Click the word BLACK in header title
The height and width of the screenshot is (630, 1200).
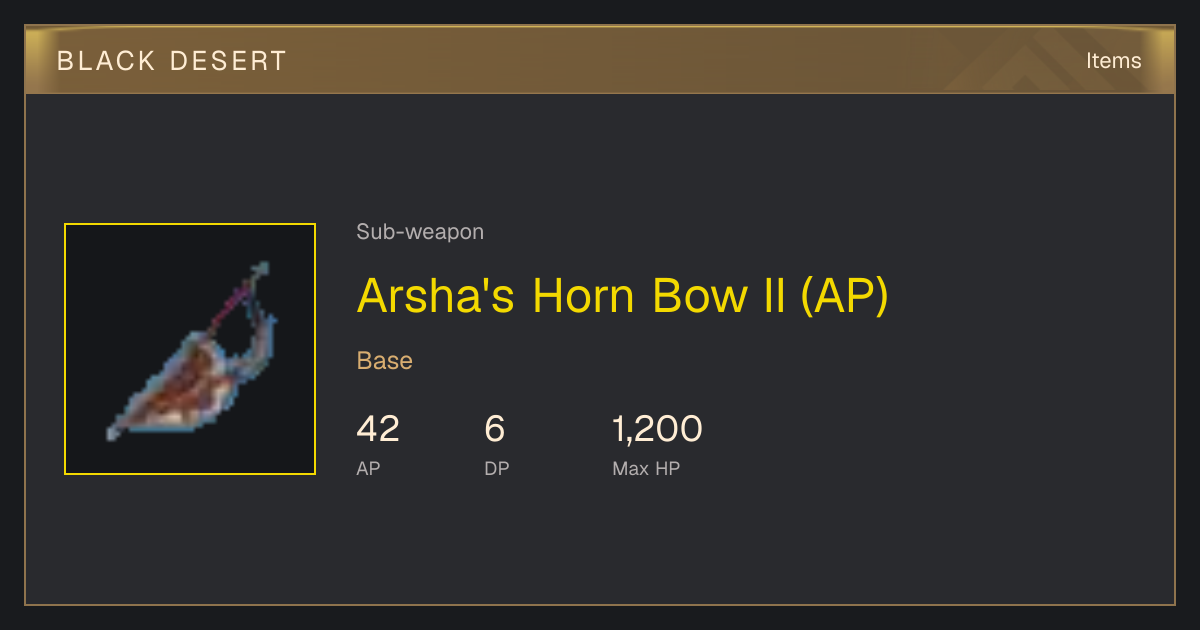click(107, 61)
